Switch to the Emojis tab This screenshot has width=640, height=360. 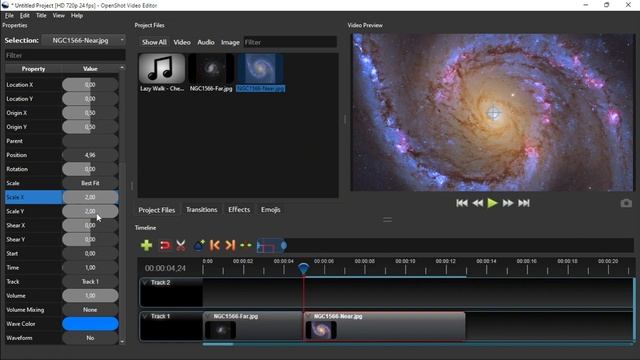click(271, 210)
